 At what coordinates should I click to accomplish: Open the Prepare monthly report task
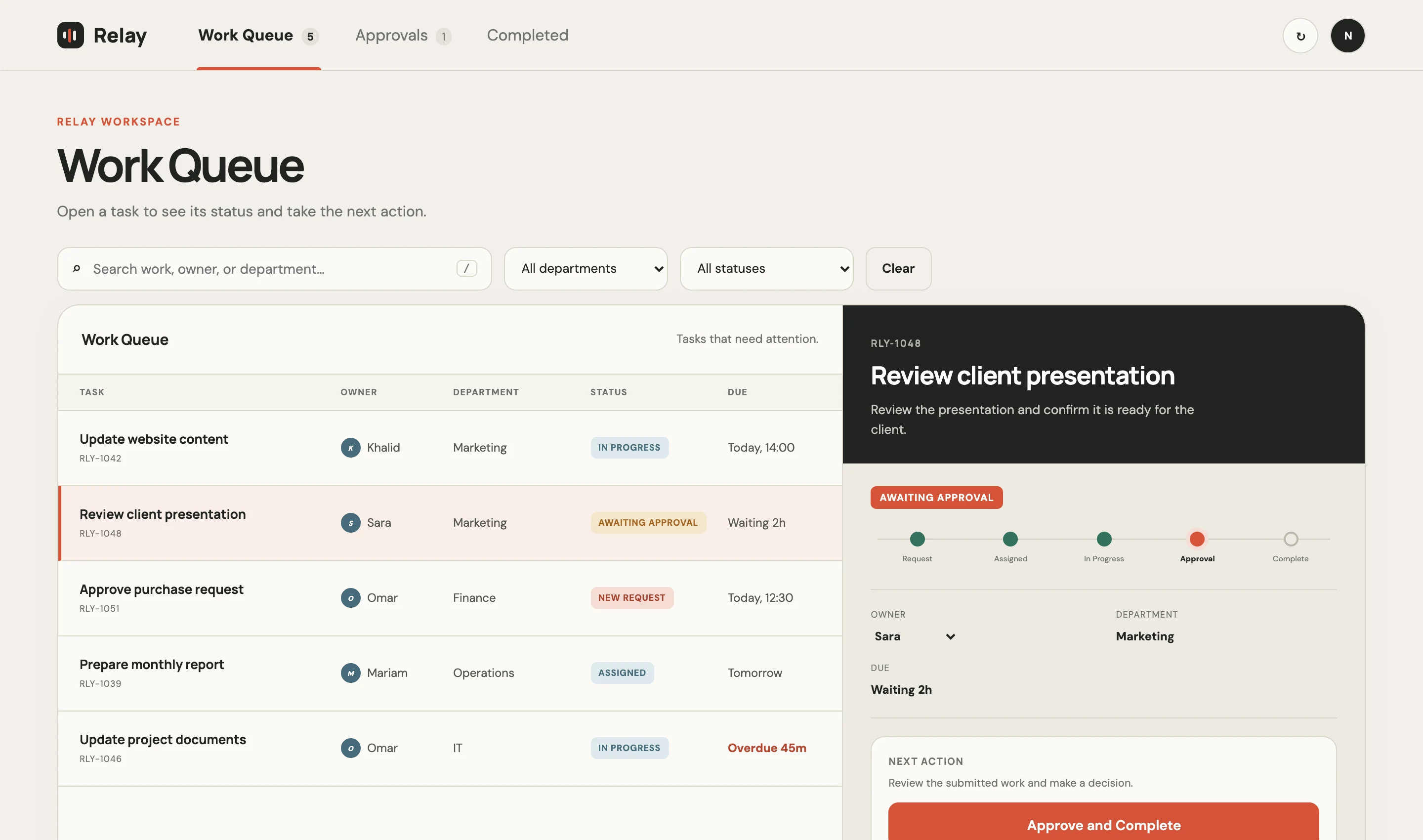tap(450, 673)
